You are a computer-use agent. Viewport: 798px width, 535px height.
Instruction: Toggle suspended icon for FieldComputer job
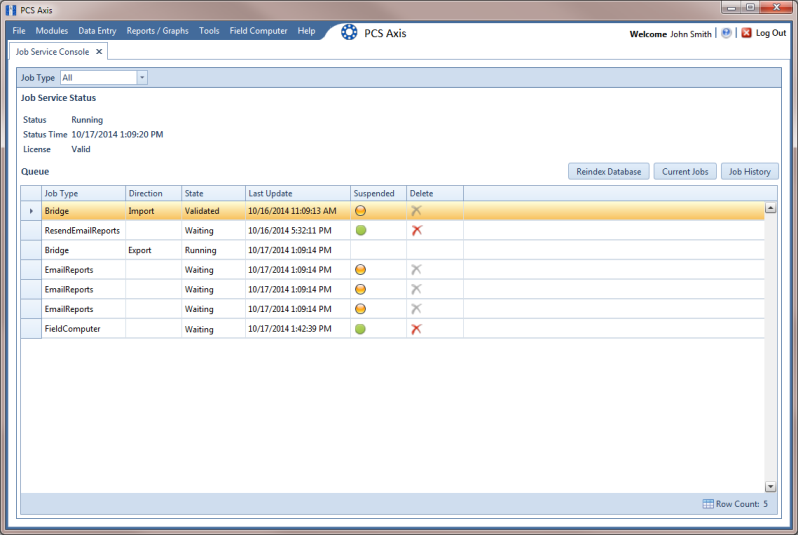pyautogui.click(x=360, y=329)
